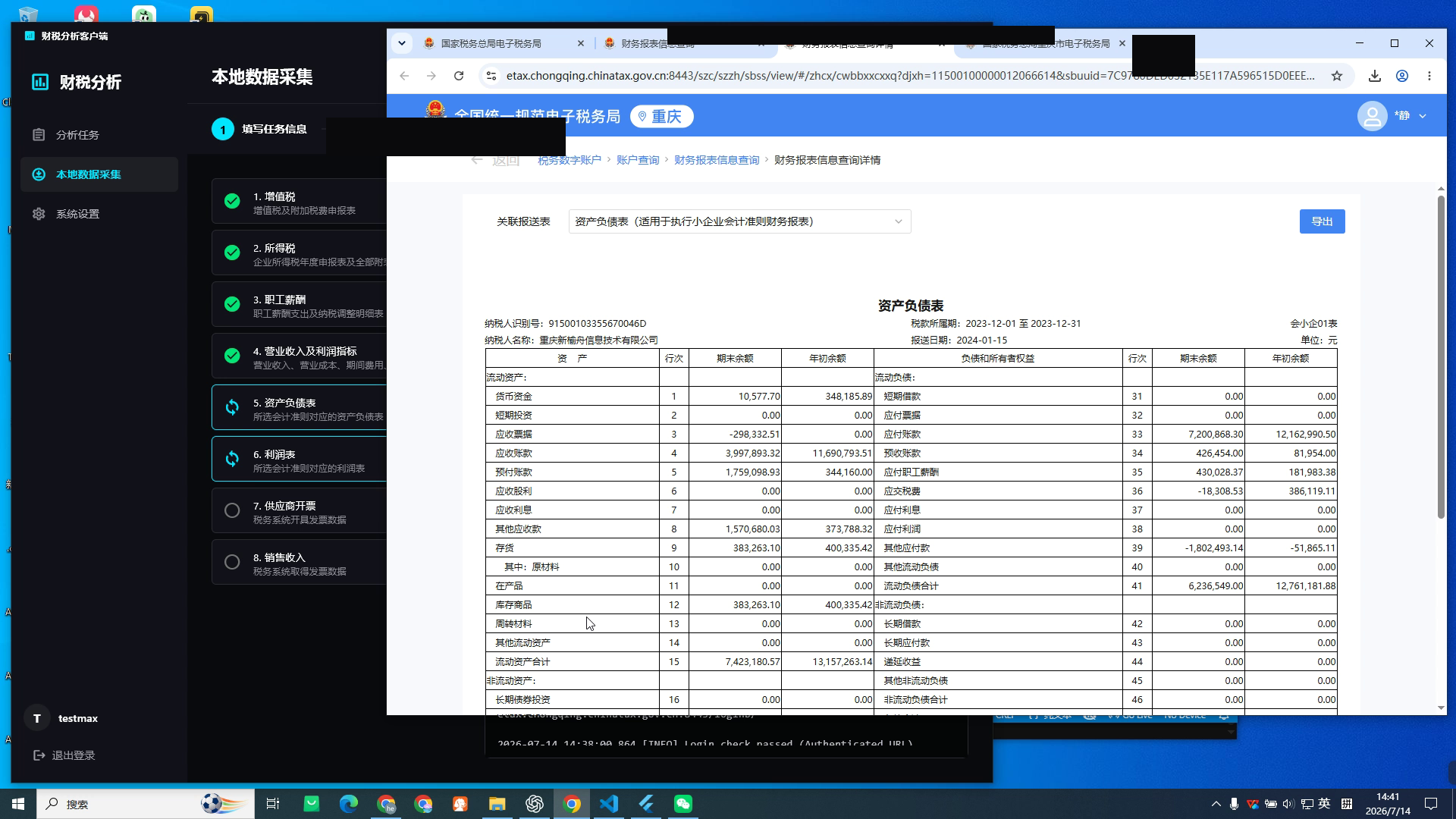Click the 退出登录 logout icon
Viewport: 1456px width, 819px height.
coord(39,755)
